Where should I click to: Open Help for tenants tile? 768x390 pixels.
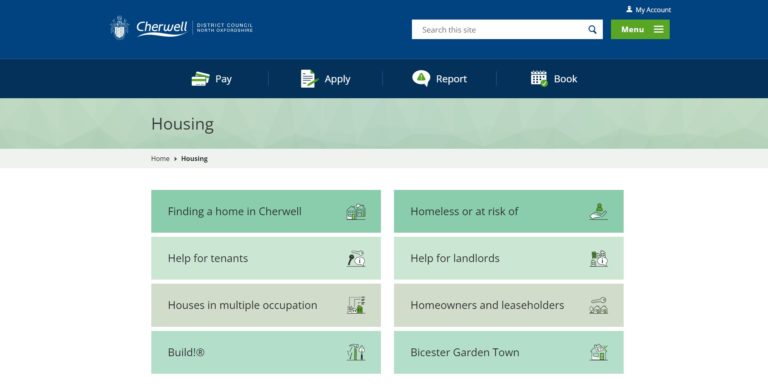point(266,258)
